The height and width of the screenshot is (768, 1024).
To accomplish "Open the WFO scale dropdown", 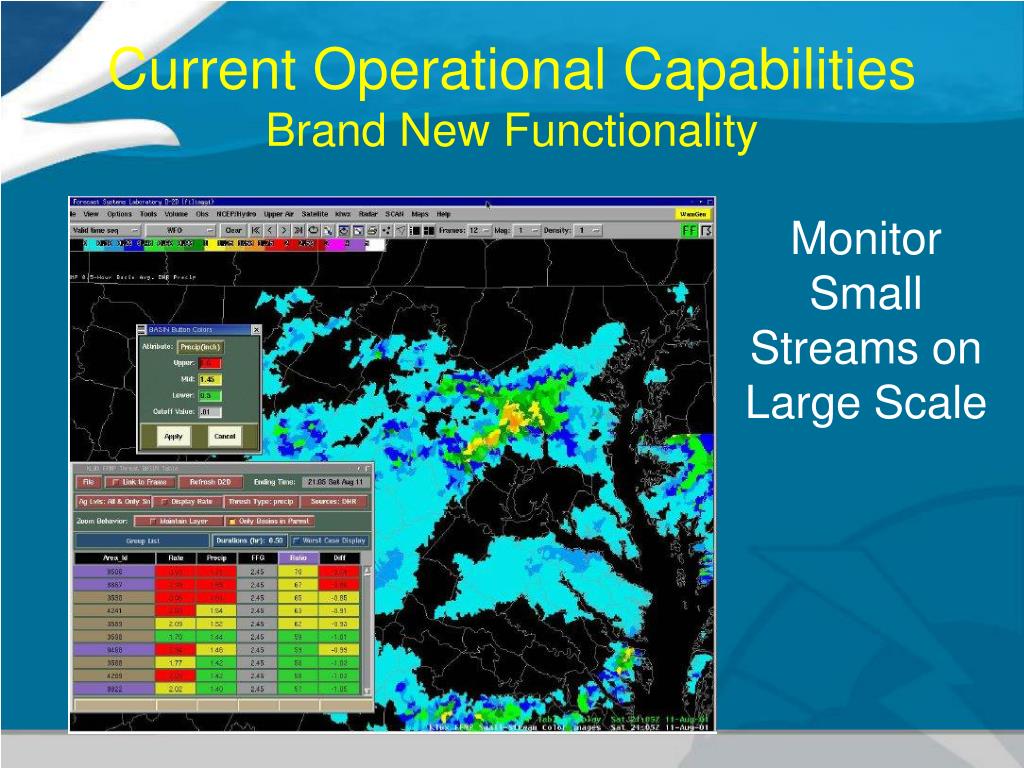I will (x=180, y=231).
